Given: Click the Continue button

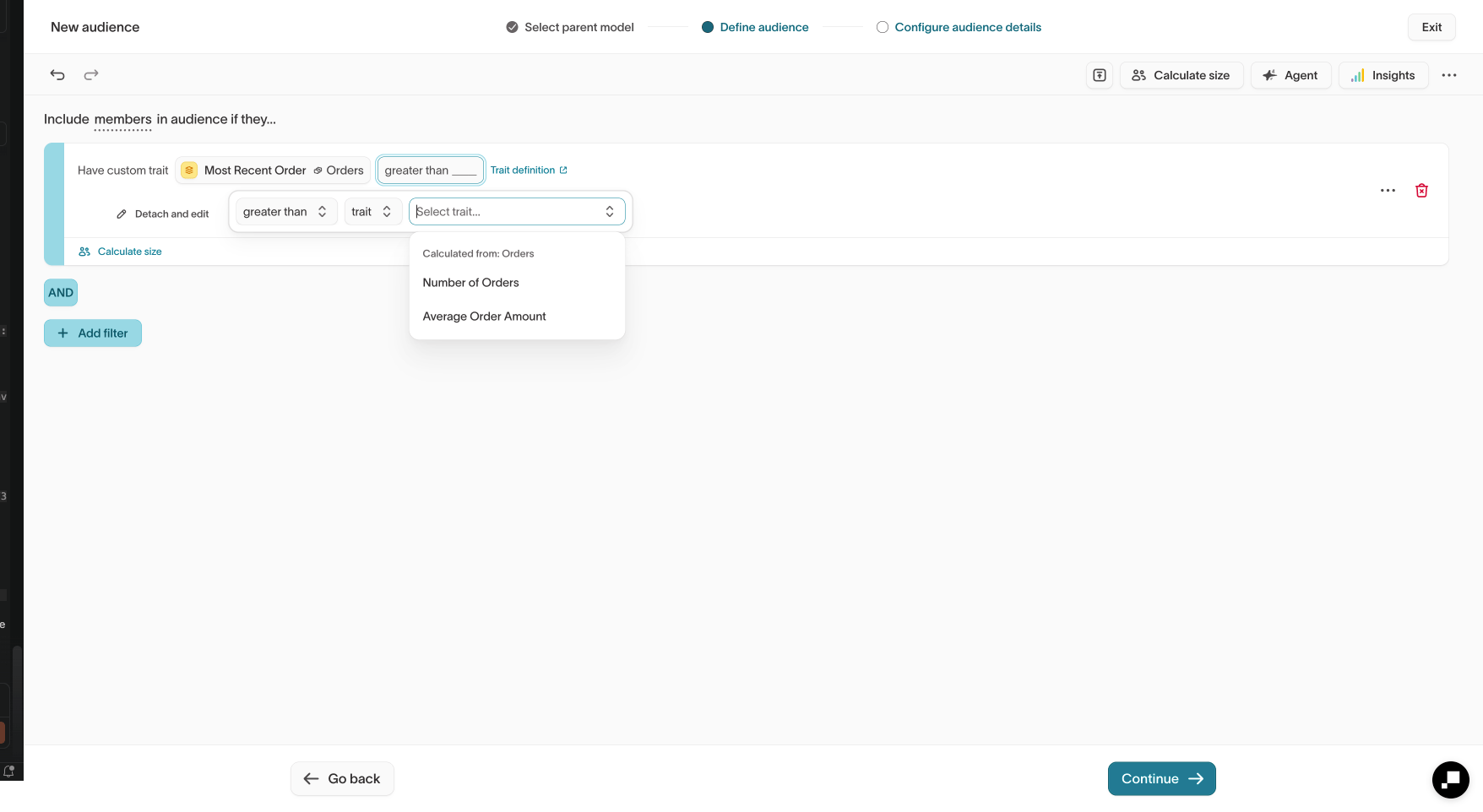Looking at the screenshot, I should coord(1161,779).
